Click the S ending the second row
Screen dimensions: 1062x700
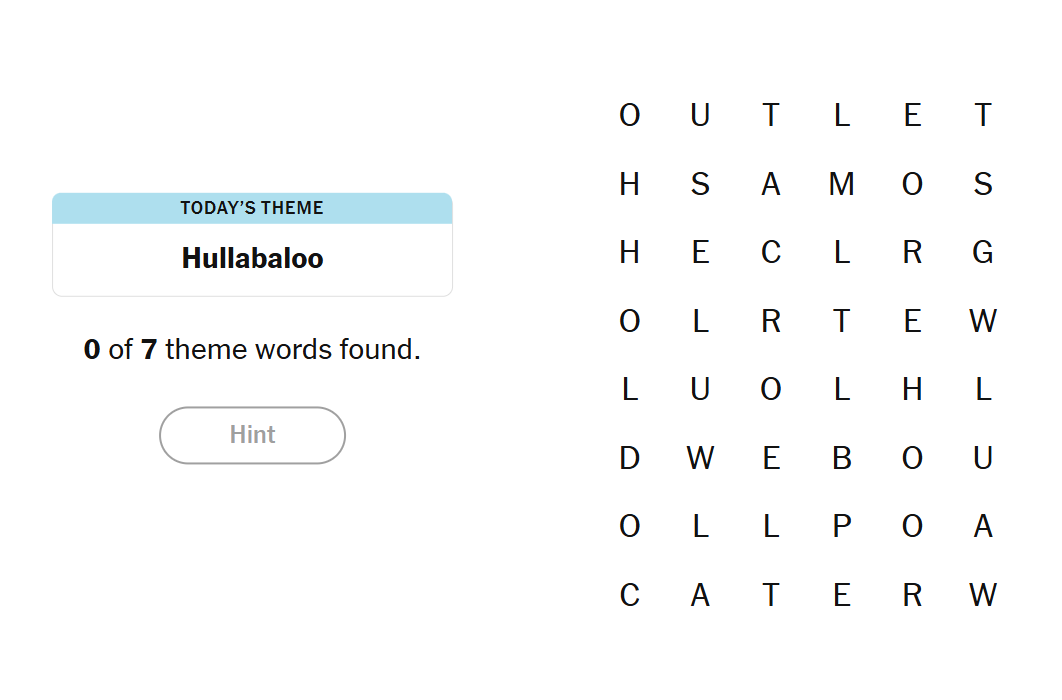click(x=983, y=184)
